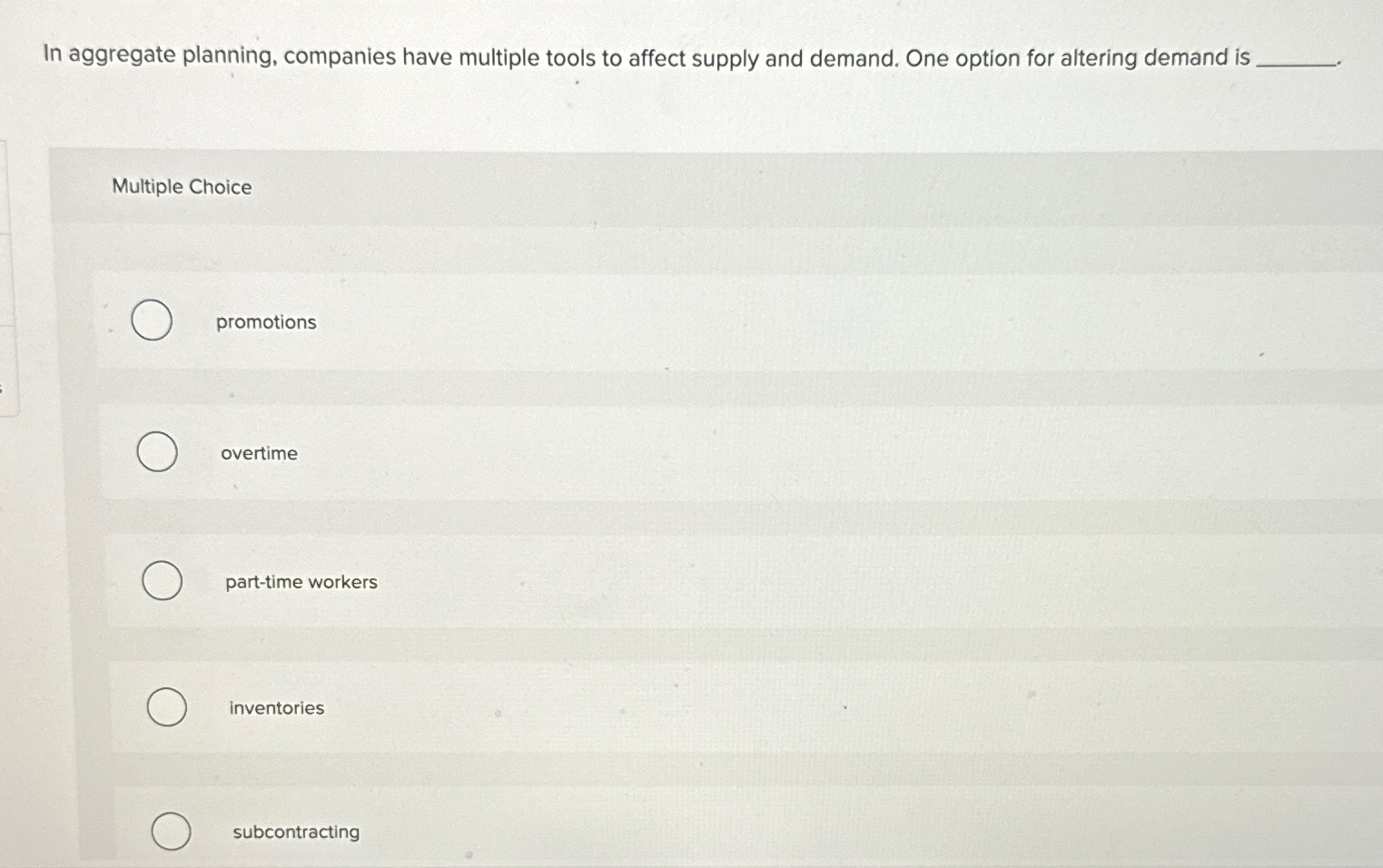Click the question text about aggregate planning
The image size is (1383, 868).
[x=636, y=57]
